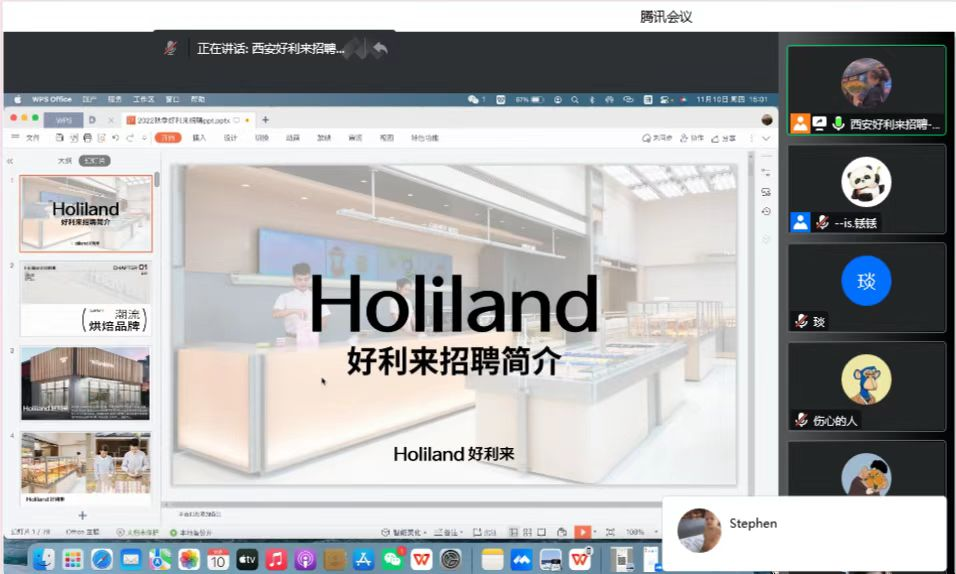Click the Podcasts icon in the Dock

pyautogui.click(x=306, y=559)
